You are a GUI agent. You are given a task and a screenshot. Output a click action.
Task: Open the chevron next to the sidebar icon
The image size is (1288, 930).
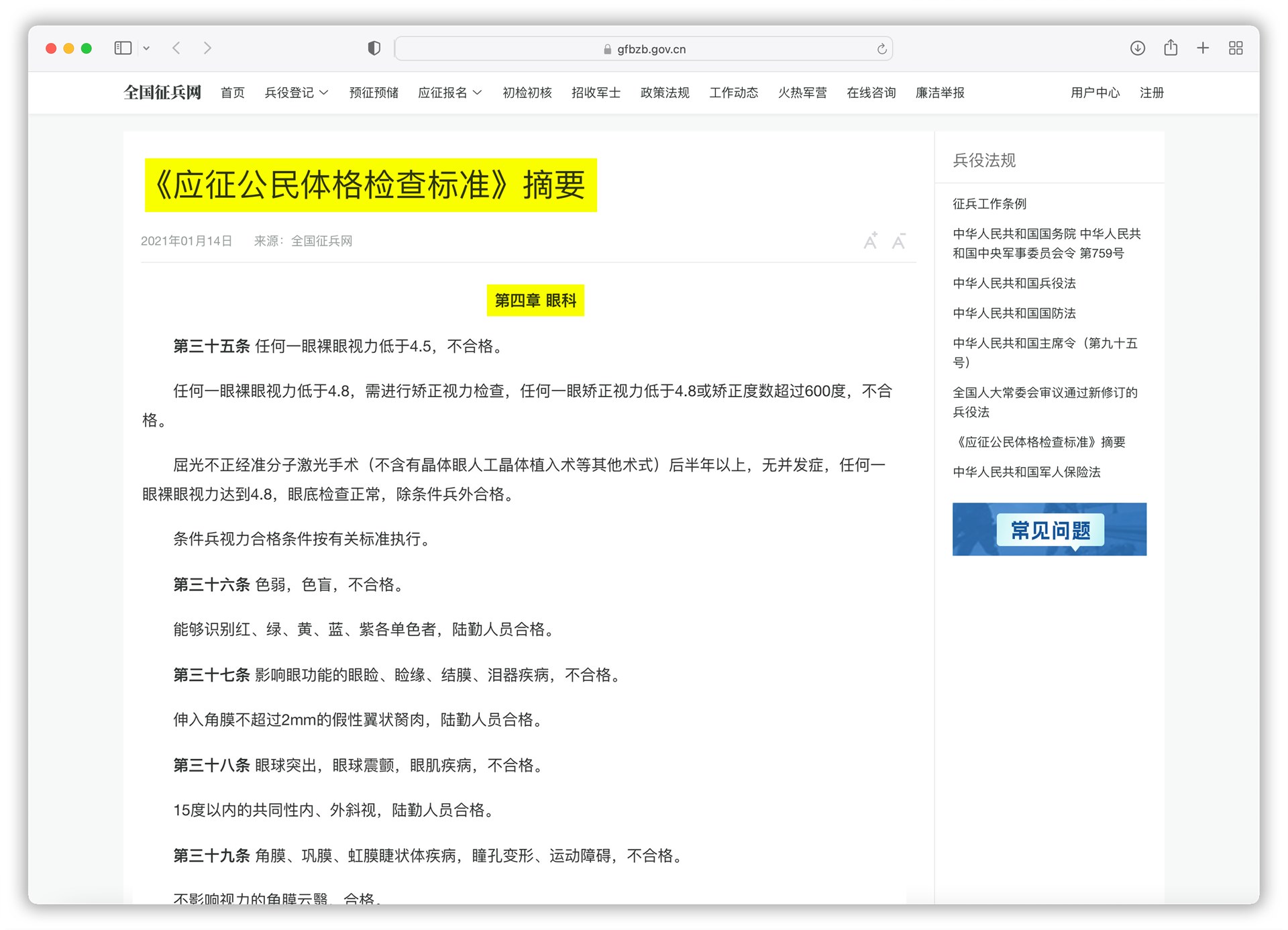(x=147, y=48)
